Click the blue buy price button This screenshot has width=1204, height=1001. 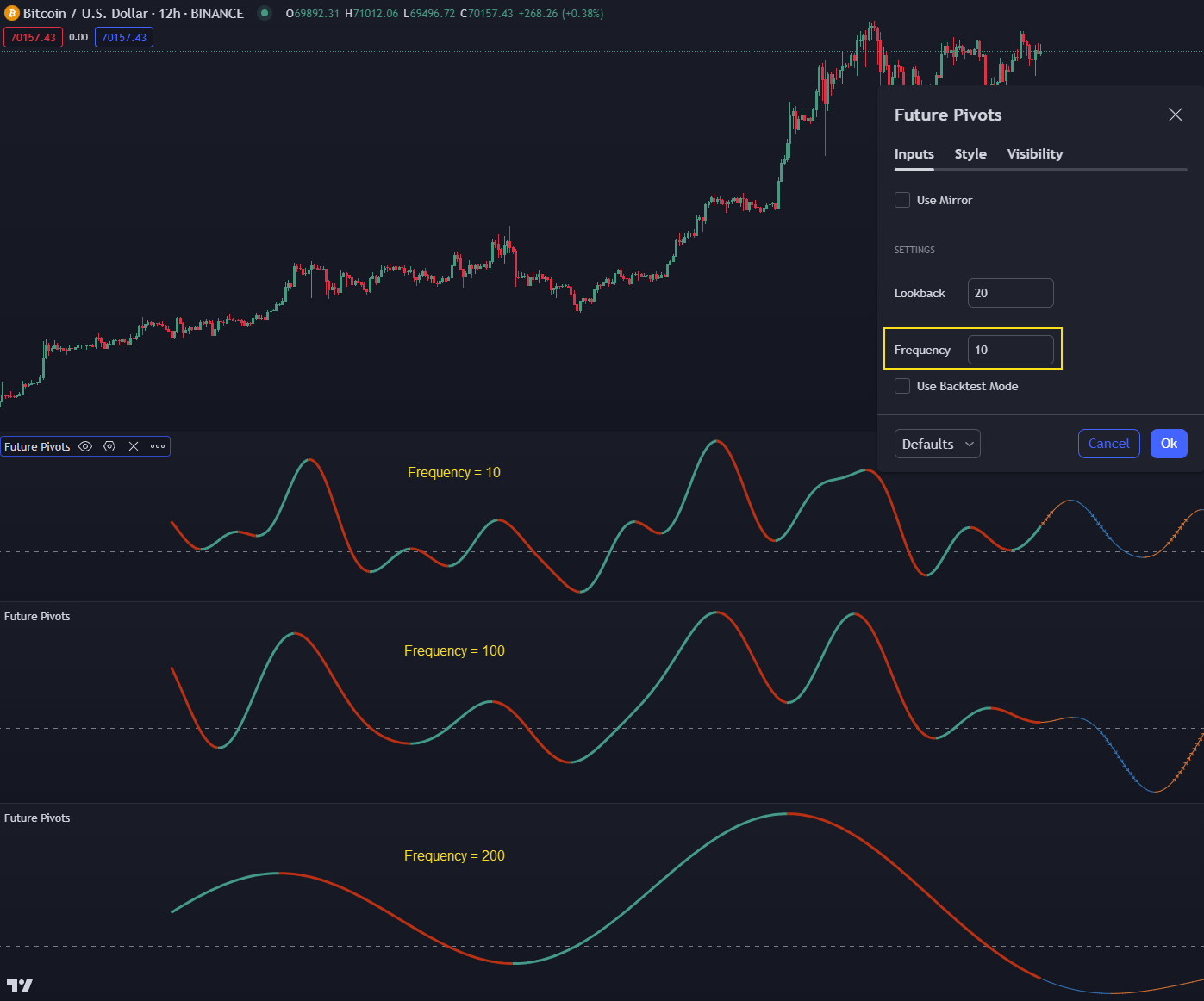point(124,38)
